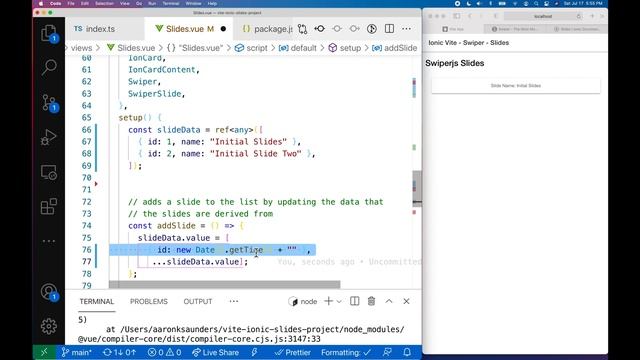Open editor More Actions ellipsis
This screenshot has height=360, width=640.
tap(407, 29)
